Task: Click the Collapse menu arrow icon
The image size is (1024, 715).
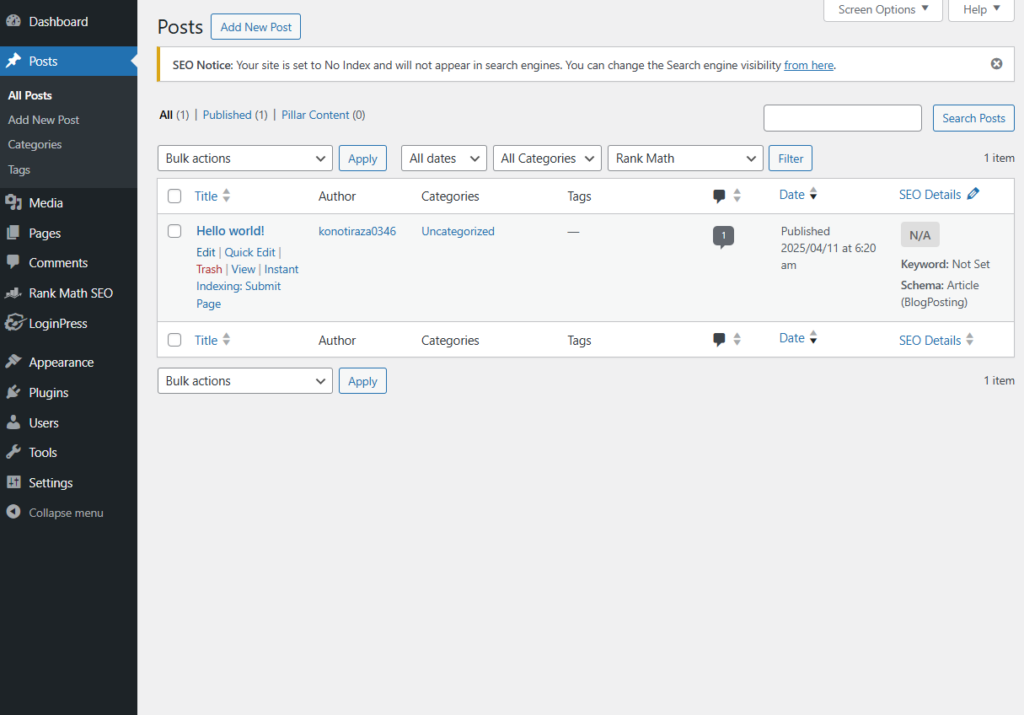Action: pos(13,512)
